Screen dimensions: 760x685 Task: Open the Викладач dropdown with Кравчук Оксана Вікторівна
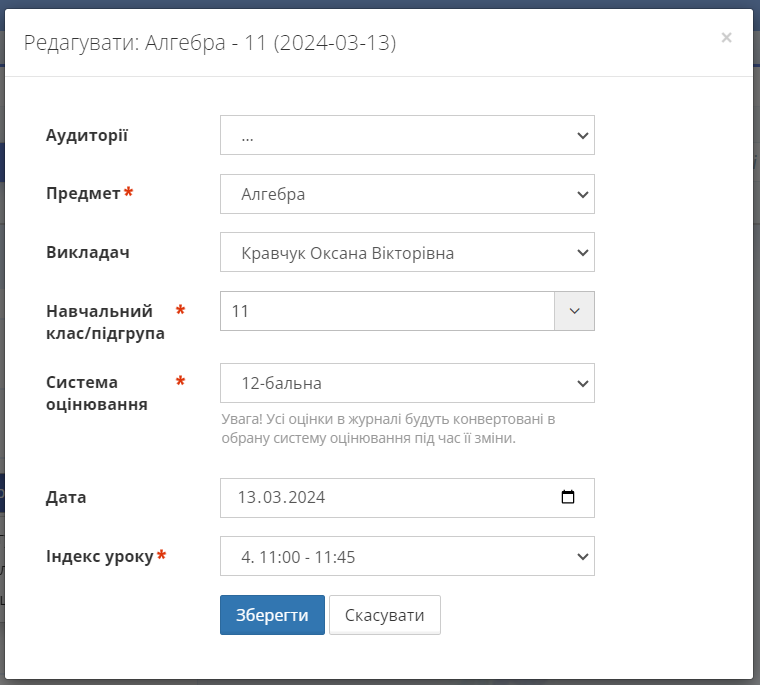click(x=407, y=253)
